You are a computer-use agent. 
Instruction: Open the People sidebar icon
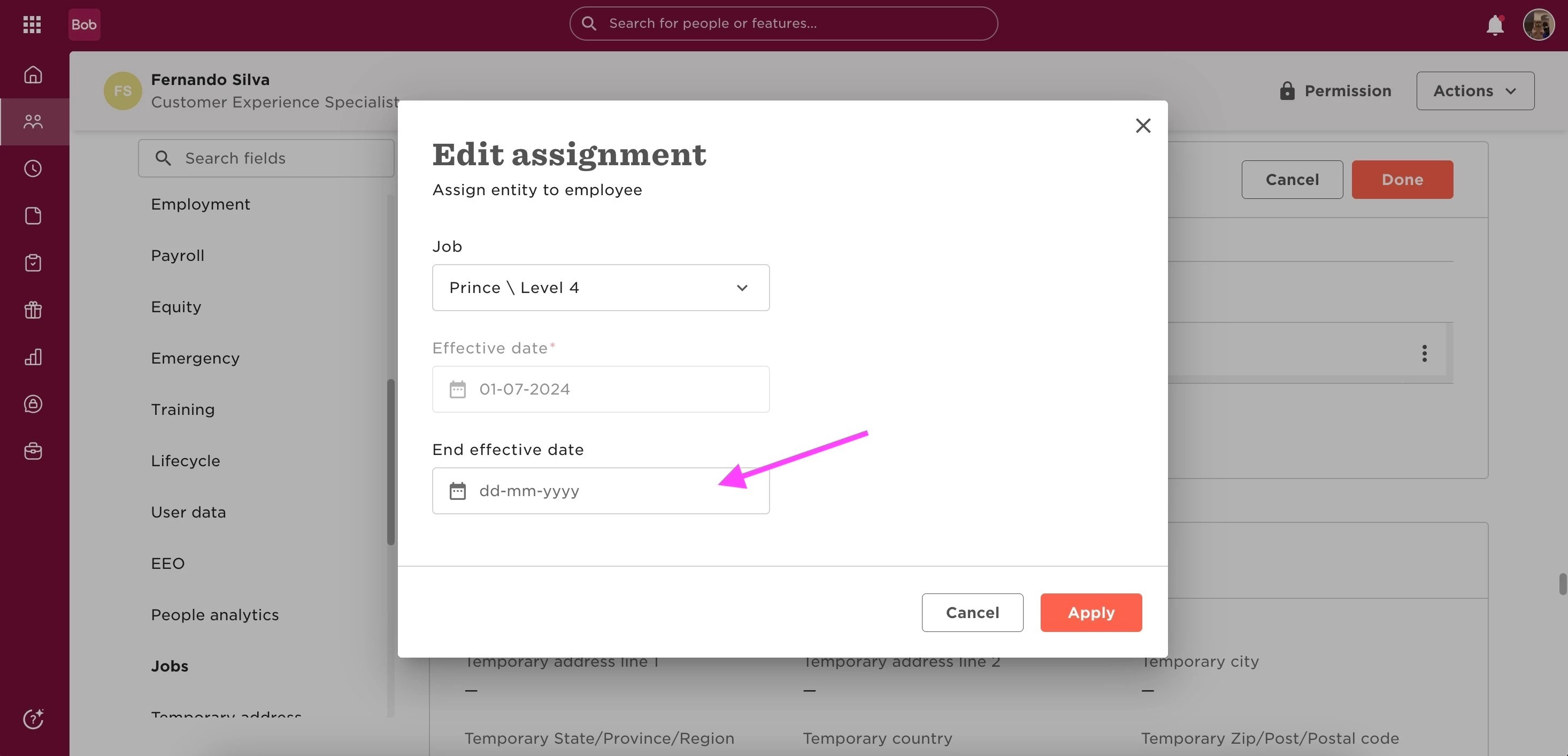coord(33,122)
